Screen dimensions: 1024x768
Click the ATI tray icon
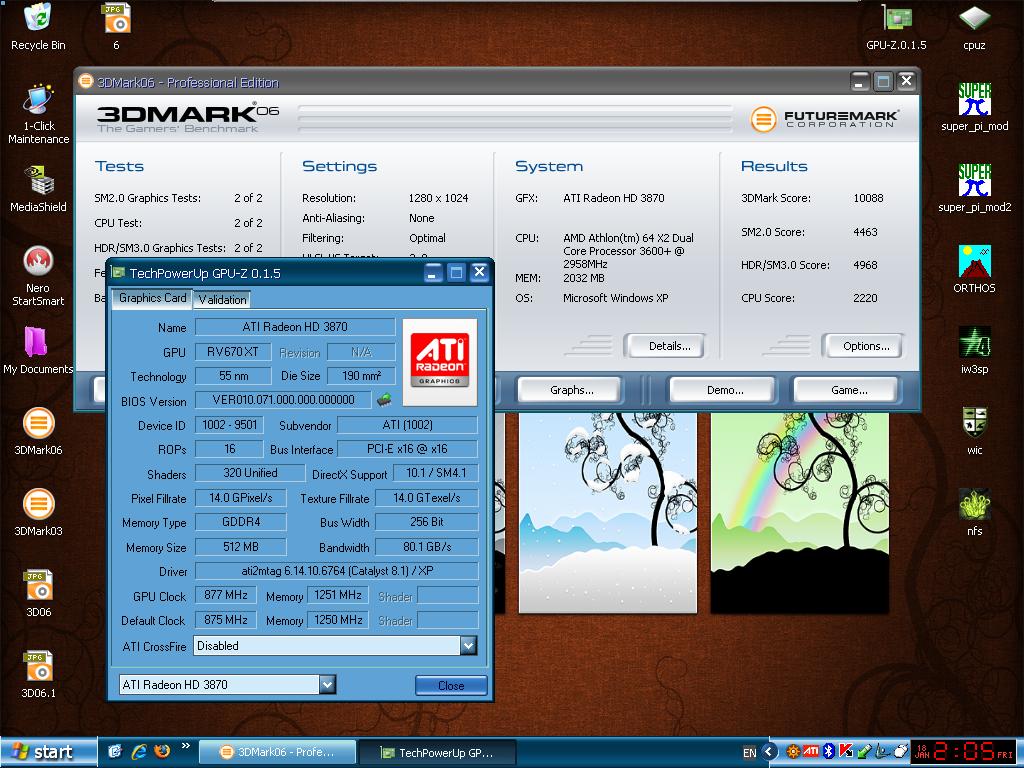point(810,752)
